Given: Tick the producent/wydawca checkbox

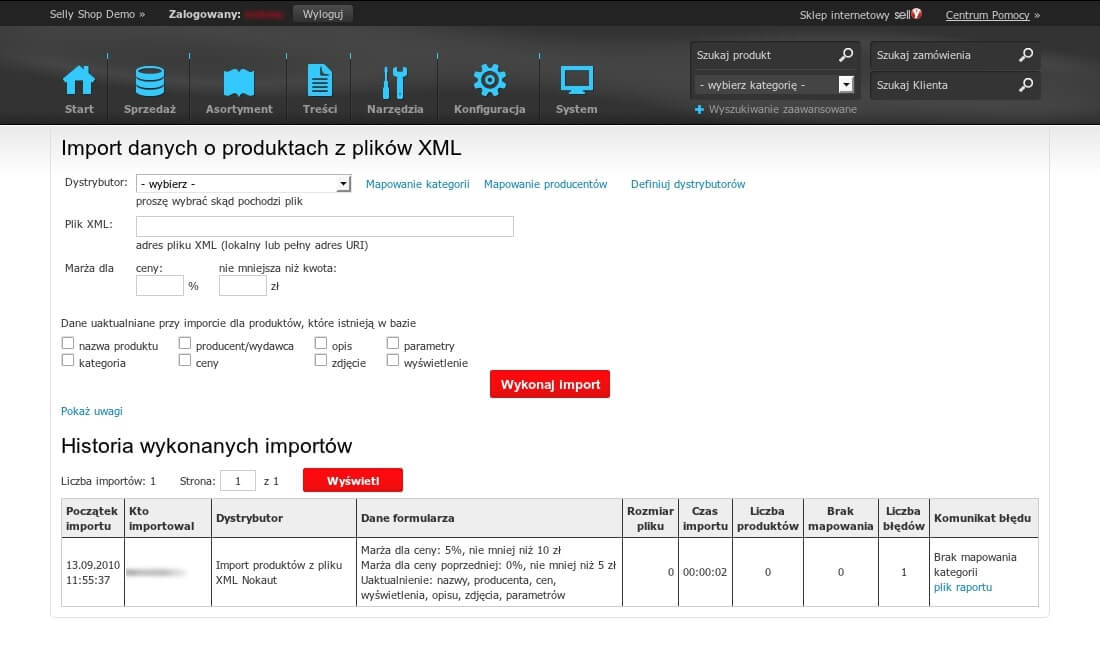Looking at the screenshot, I should pyautogui.click(x=185, y=343).
